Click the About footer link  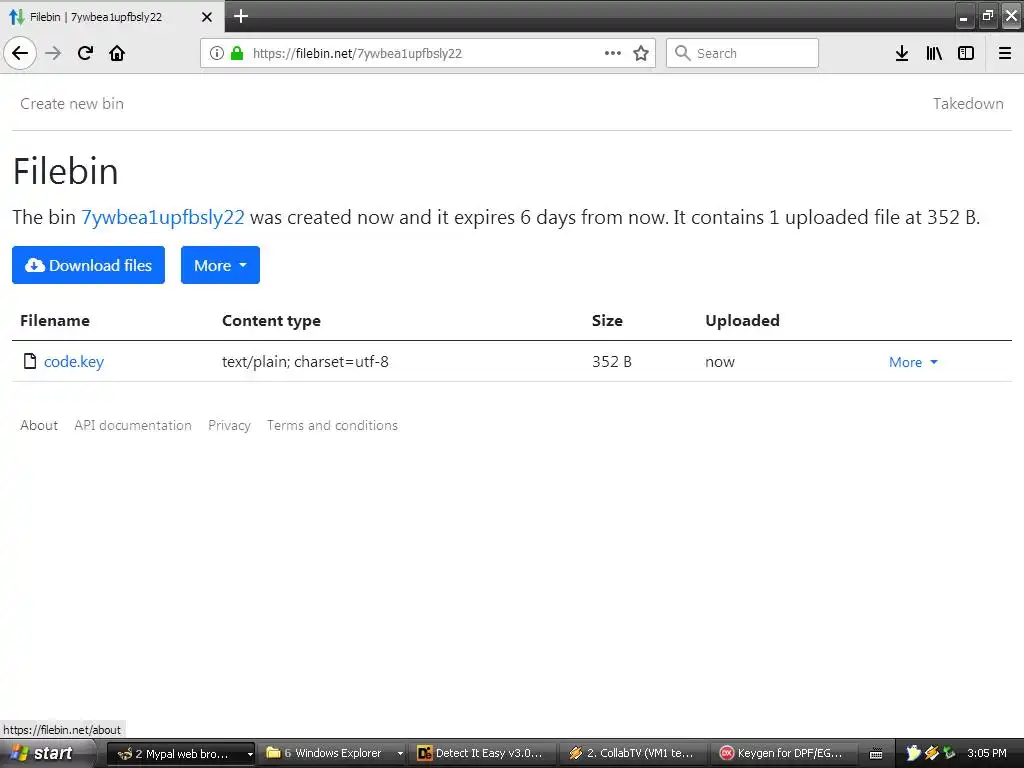(x=39, y=425)
